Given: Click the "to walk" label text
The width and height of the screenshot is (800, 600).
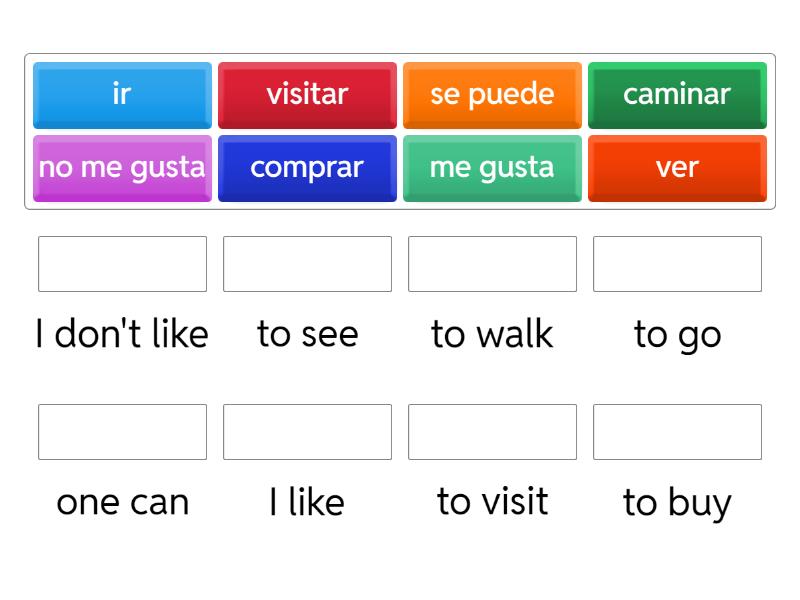Looking at the screenshot, I should pyautogui.click(x=492, y=334).
